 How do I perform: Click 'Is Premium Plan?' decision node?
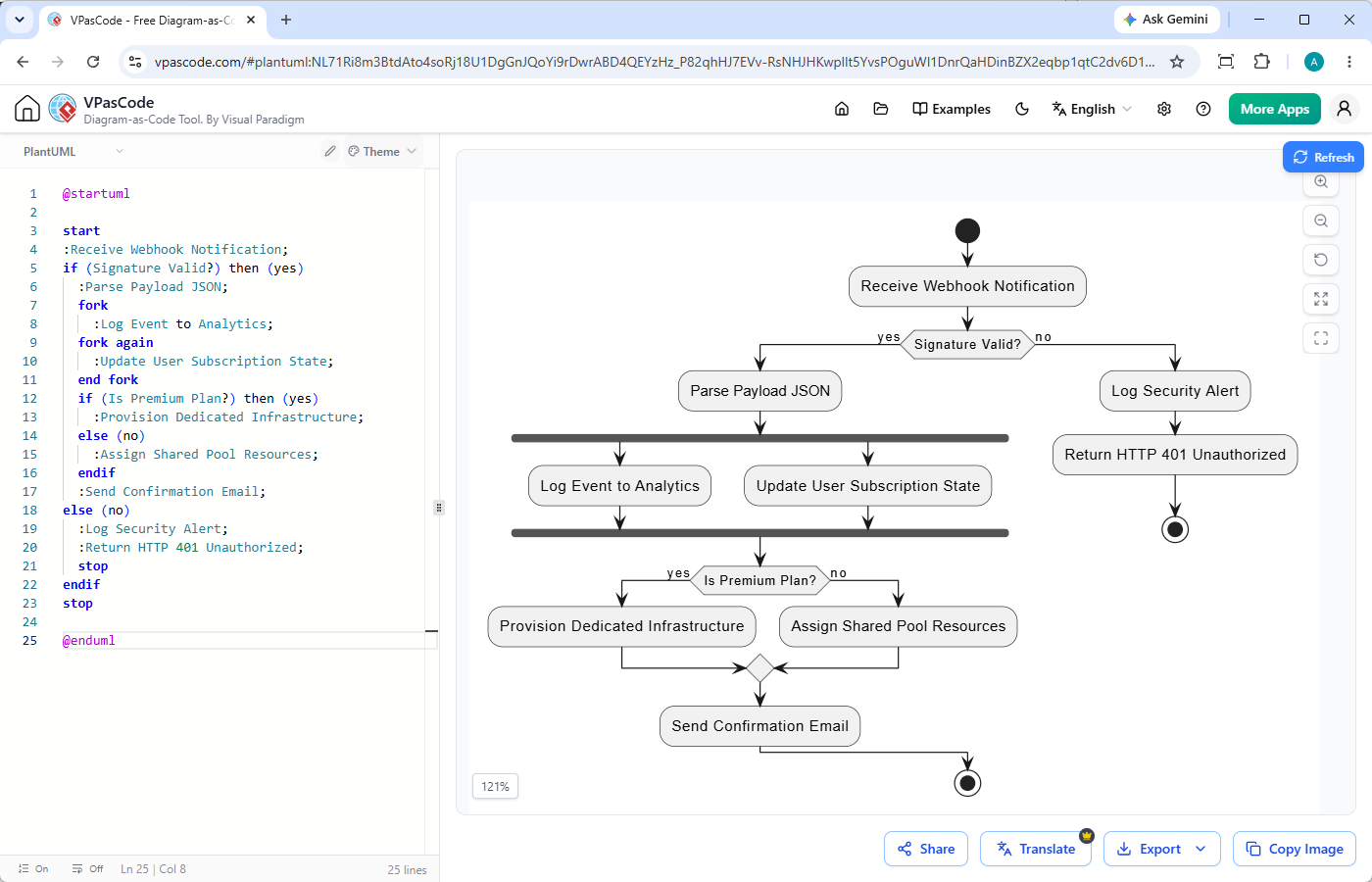(759, 580)
